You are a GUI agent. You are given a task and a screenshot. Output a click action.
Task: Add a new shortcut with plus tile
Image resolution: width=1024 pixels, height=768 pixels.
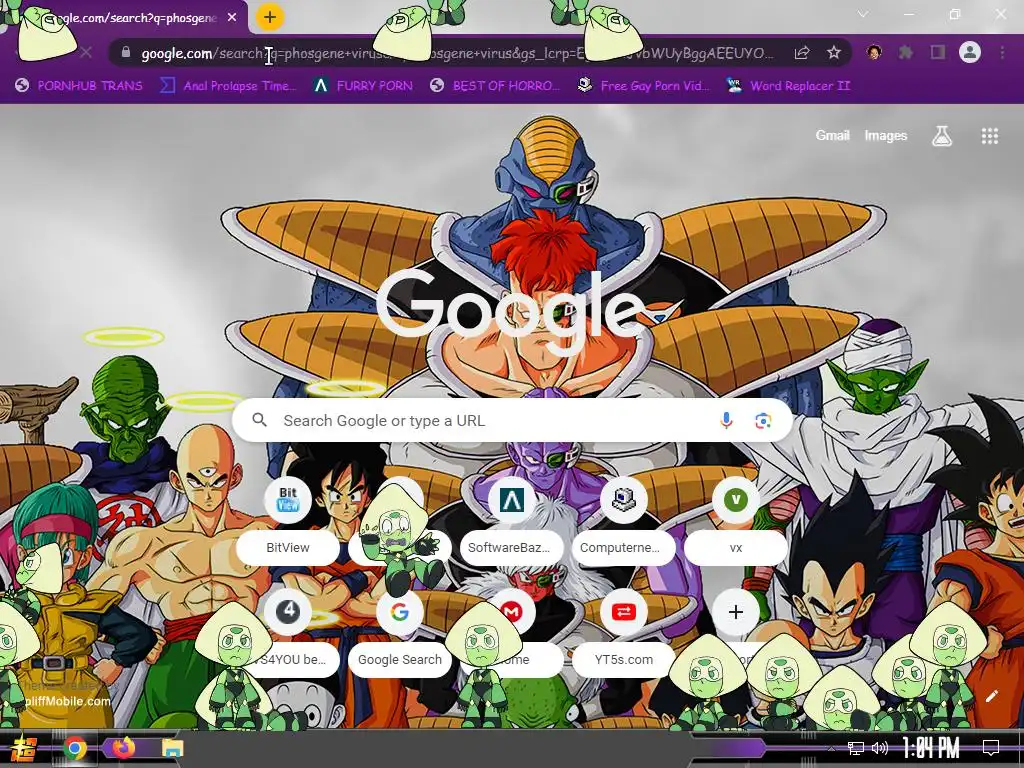(736, 612)
